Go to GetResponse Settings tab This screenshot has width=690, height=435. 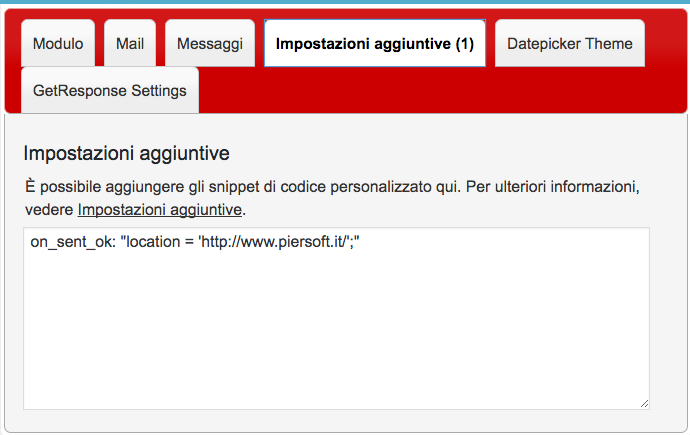click(x=110, y=91)
